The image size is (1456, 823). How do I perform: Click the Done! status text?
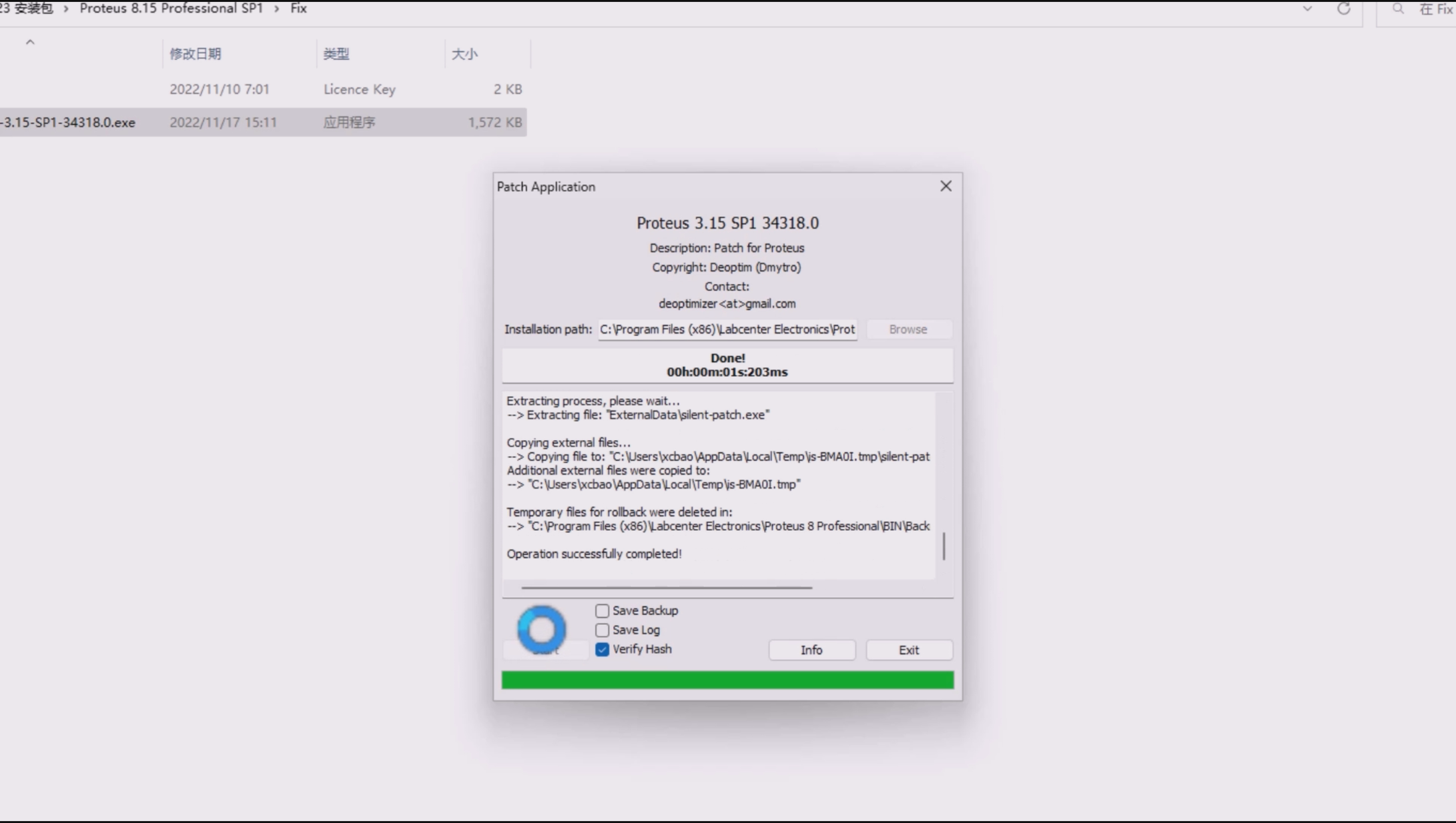pyautogui.click(x=727, y=358)
